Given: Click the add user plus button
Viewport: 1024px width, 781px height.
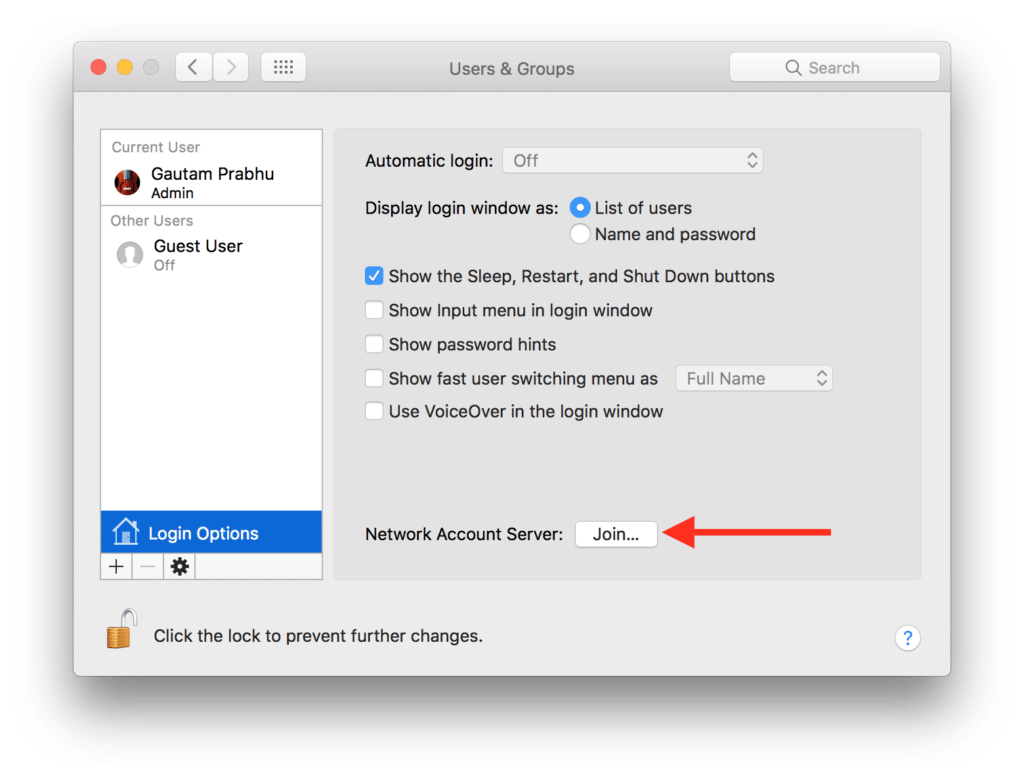Looking at the screenshot, I should pyautogui.click(x=117, y=567).
